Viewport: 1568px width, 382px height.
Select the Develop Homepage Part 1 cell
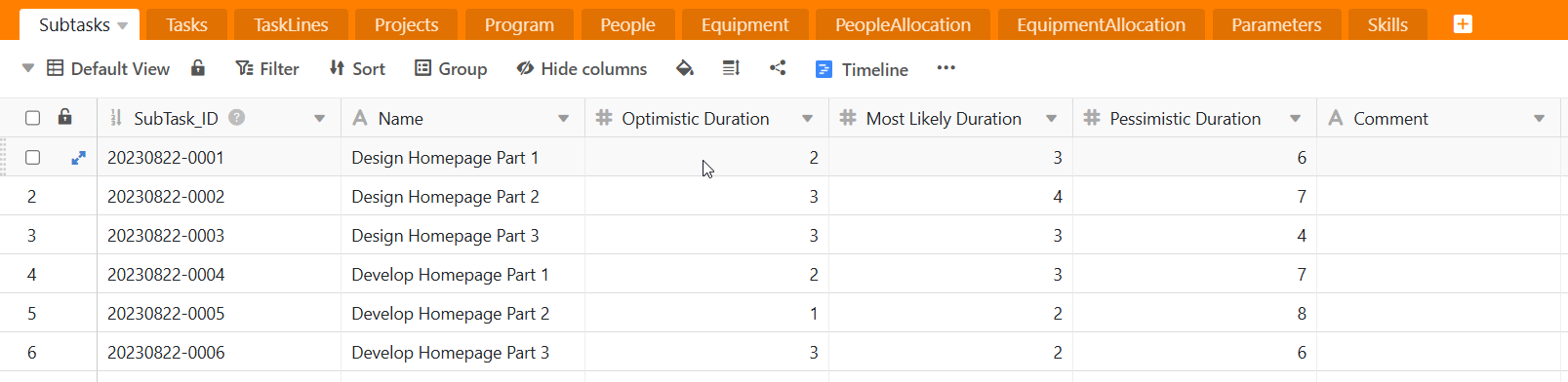[462, 274]
